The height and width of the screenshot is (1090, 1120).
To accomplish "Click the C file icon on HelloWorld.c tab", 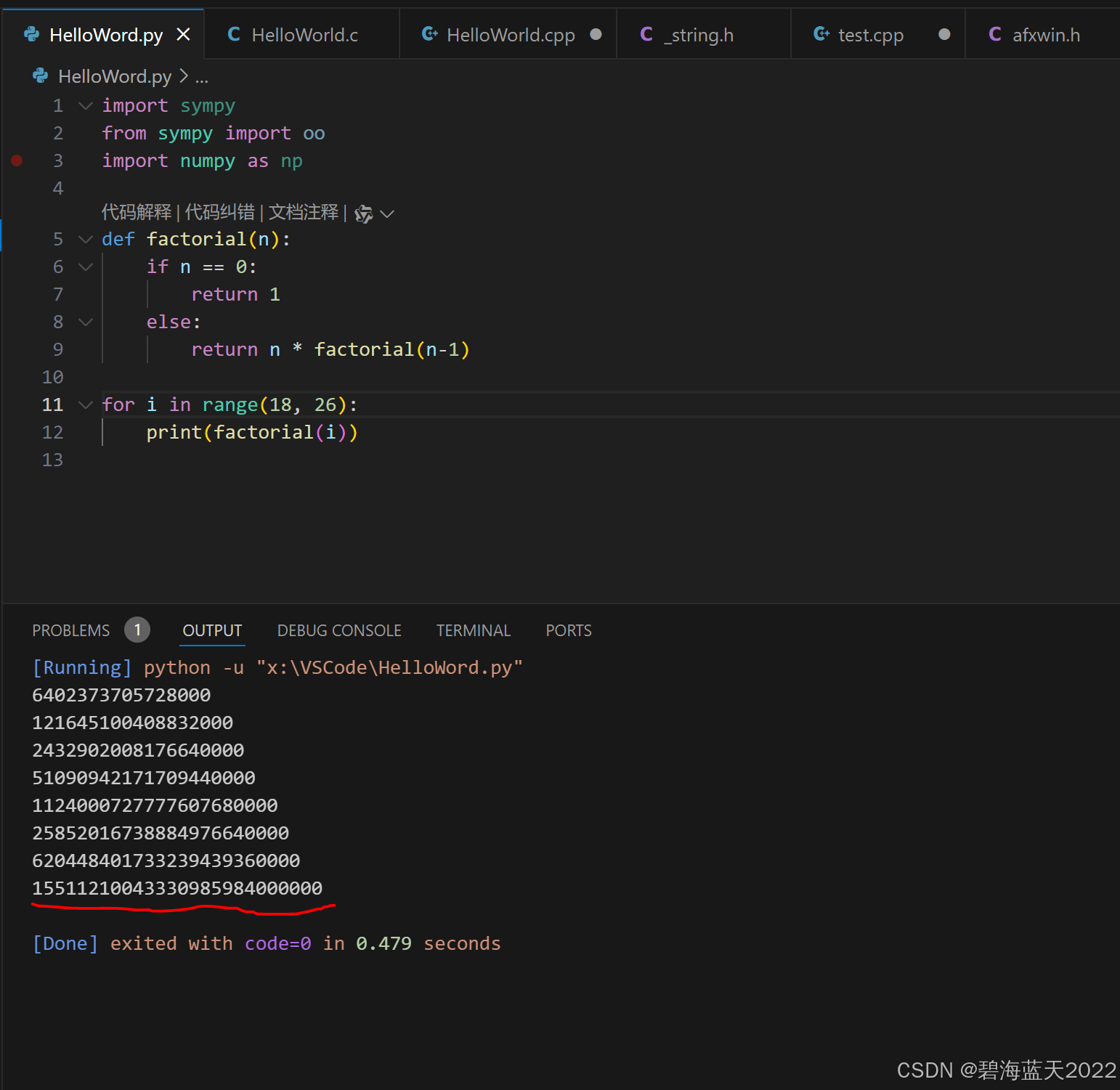I will pyautogui.click(x=234, y=34).
